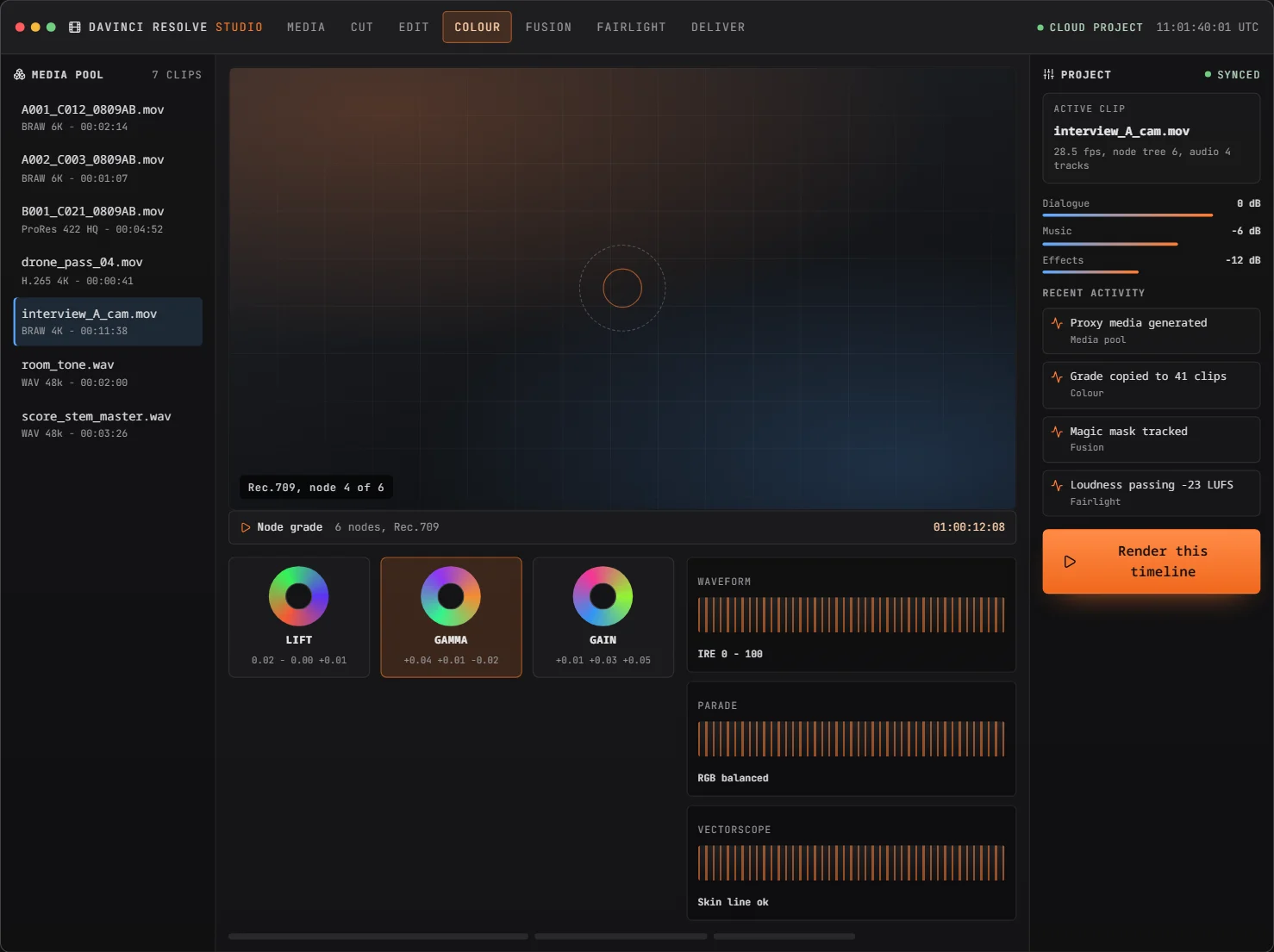Viewport: 1274px width, 952px height.
Task: Open the Vectorscope scope panel
Action: pos(851,863)
